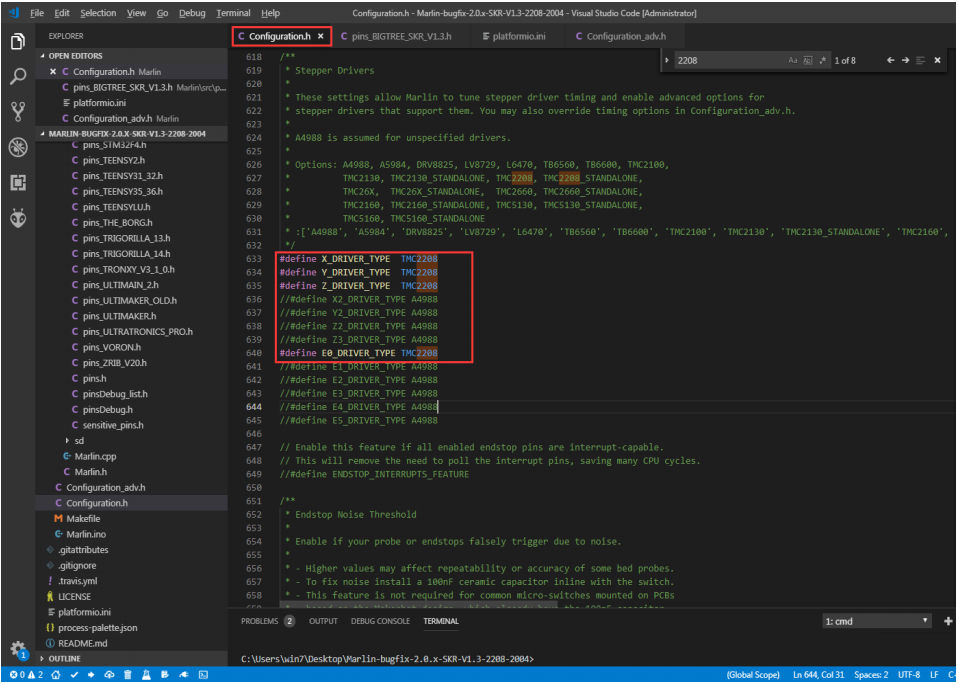Screen dimensions: 958x684
Task: Expand the 'sd' folder in explorer
Action: click(x=79, y=440)
